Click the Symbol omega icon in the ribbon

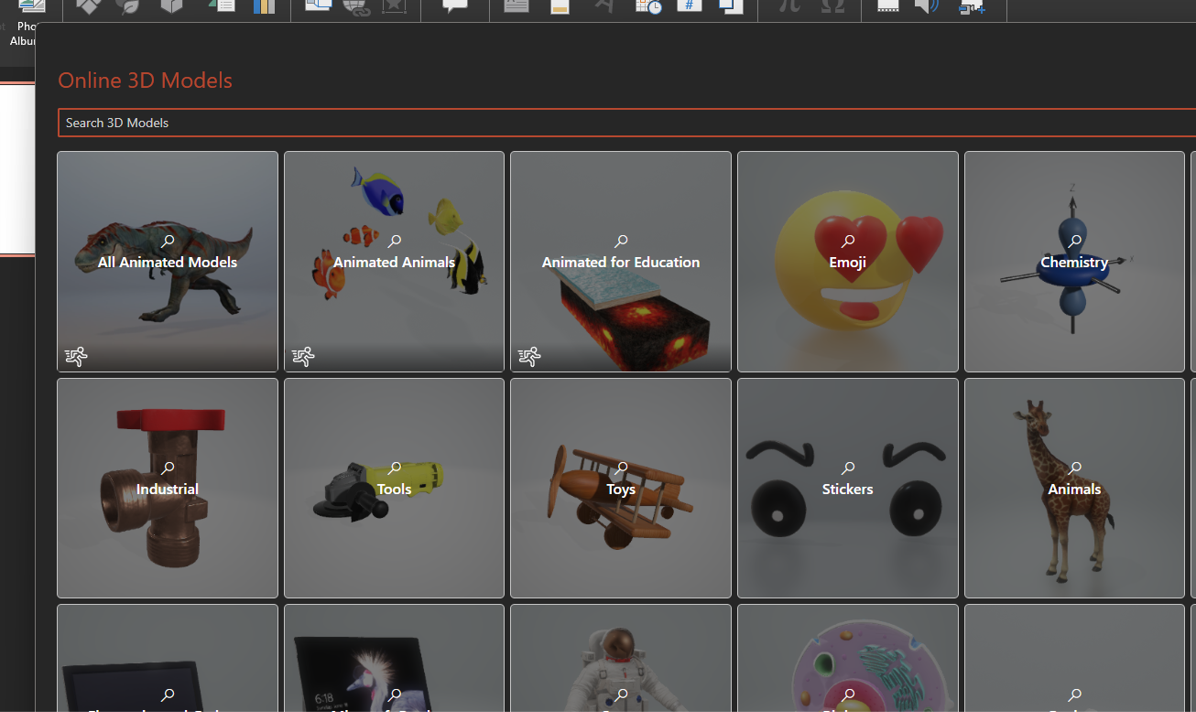click(832, 6)
